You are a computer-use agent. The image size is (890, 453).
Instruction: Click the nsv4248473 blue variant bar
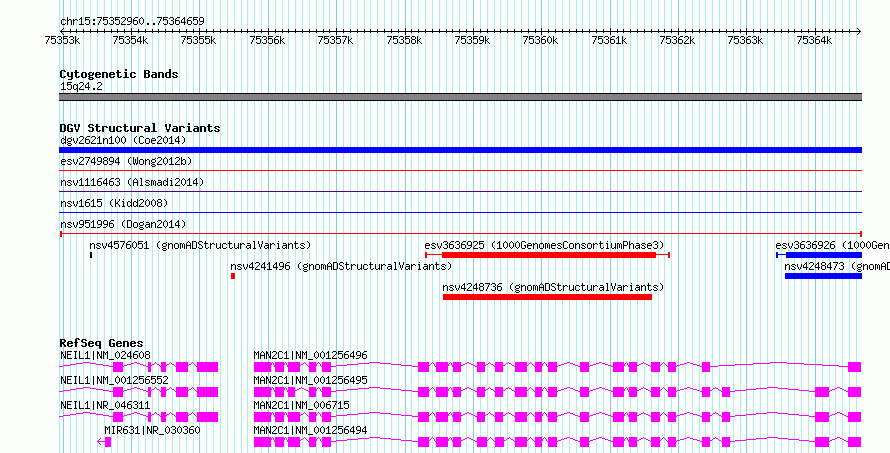click(823, 276)
